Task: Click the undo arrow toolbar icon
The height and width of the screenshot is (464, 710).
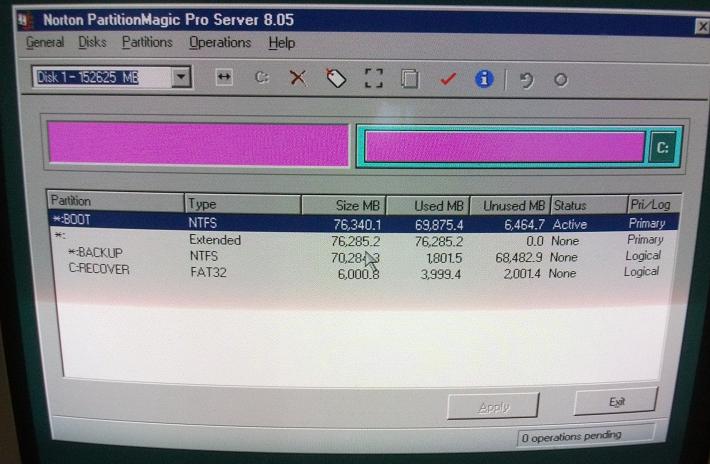Action: [x=527, y=81]
